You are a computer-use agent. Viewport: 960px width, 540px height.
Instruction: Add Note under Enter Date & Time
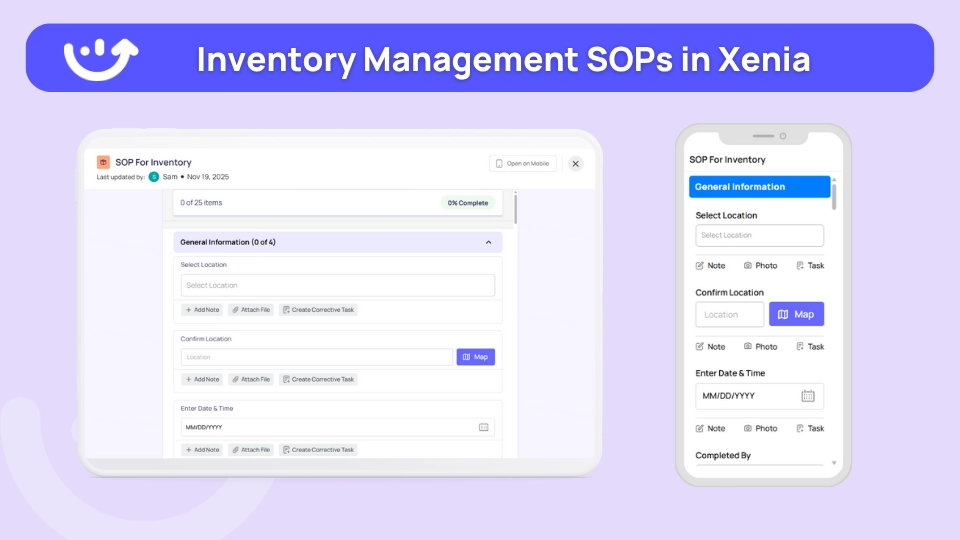[202, 450]
